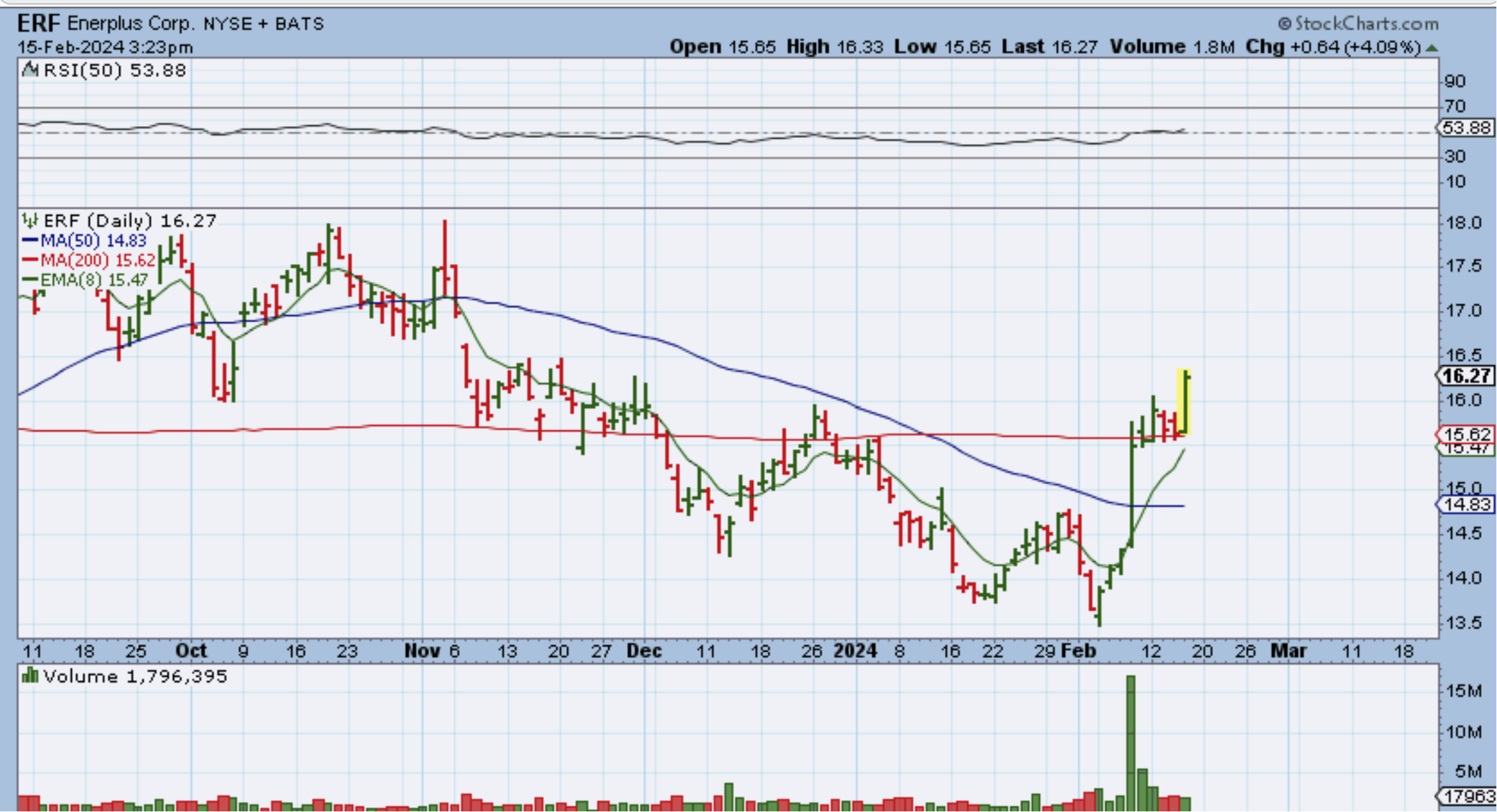Click the Nov label on date axis
Viewport: 1497px width, 812px height.
click(x=422, y=651)
